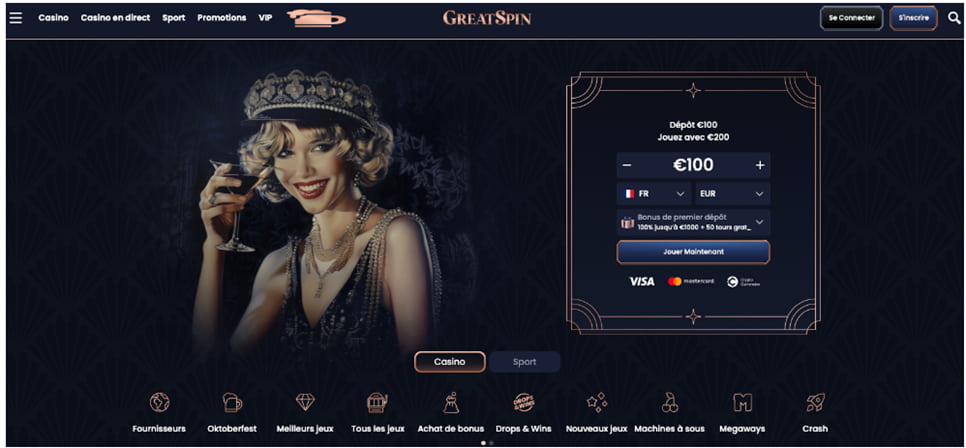This screenshot has width=966, height=448.
Task: Expand the FR country dropdown
Action: [654, 193]
